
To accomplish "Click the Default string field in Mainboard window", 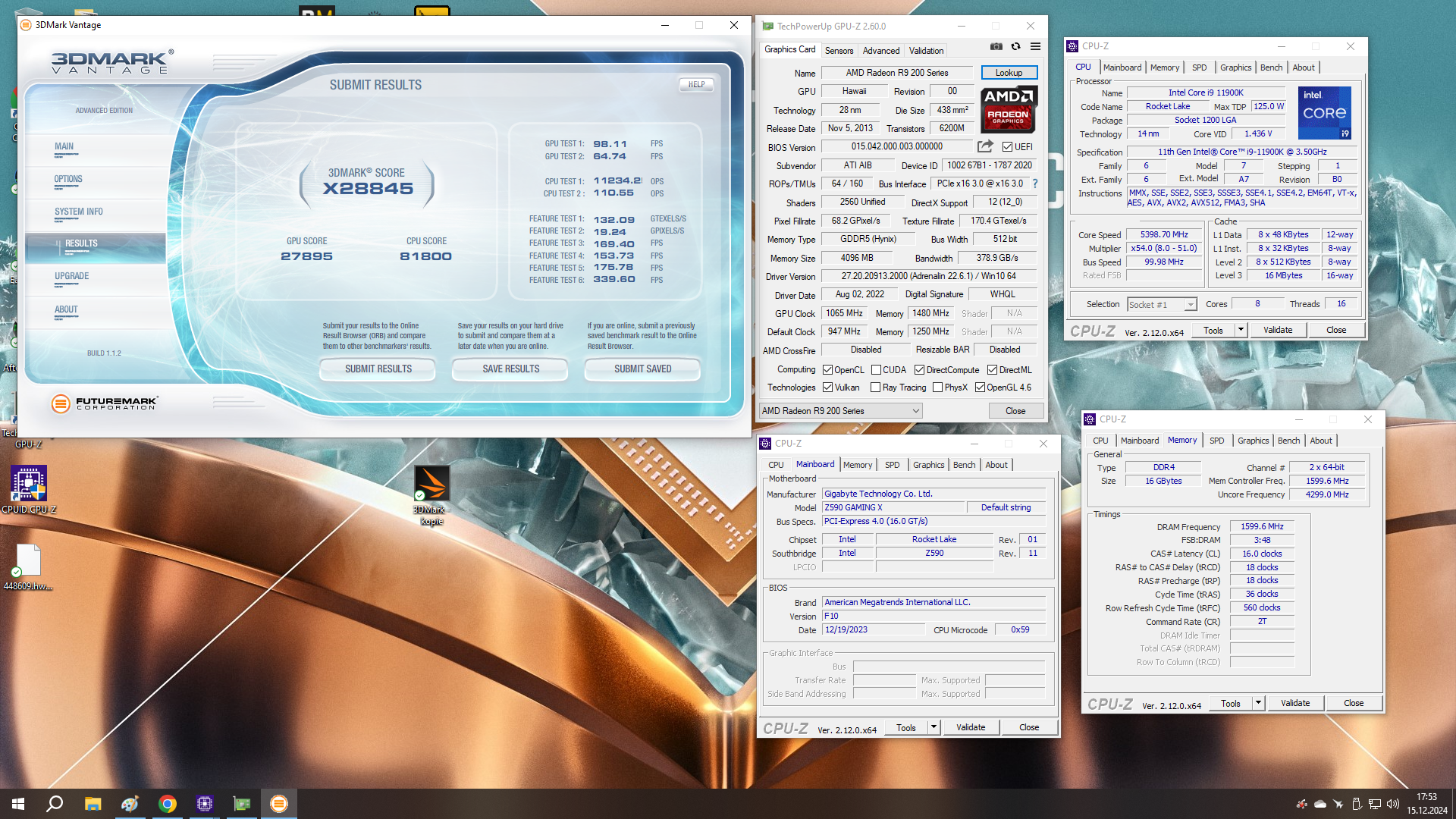I will pos(1006,507).
